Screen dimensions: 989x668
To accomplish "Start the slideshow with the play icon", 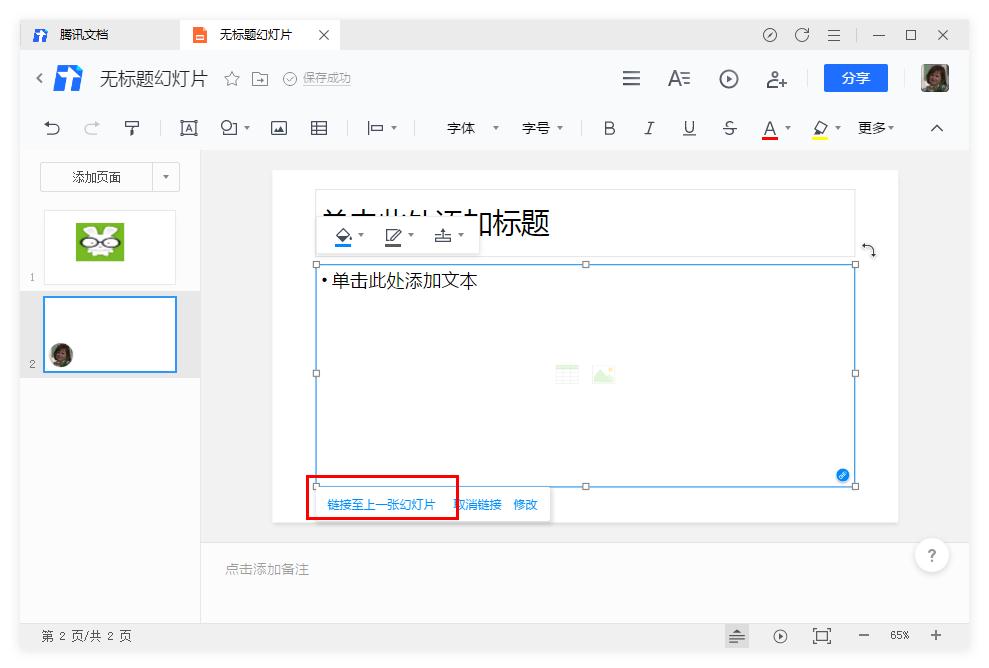I will (728, 78).
